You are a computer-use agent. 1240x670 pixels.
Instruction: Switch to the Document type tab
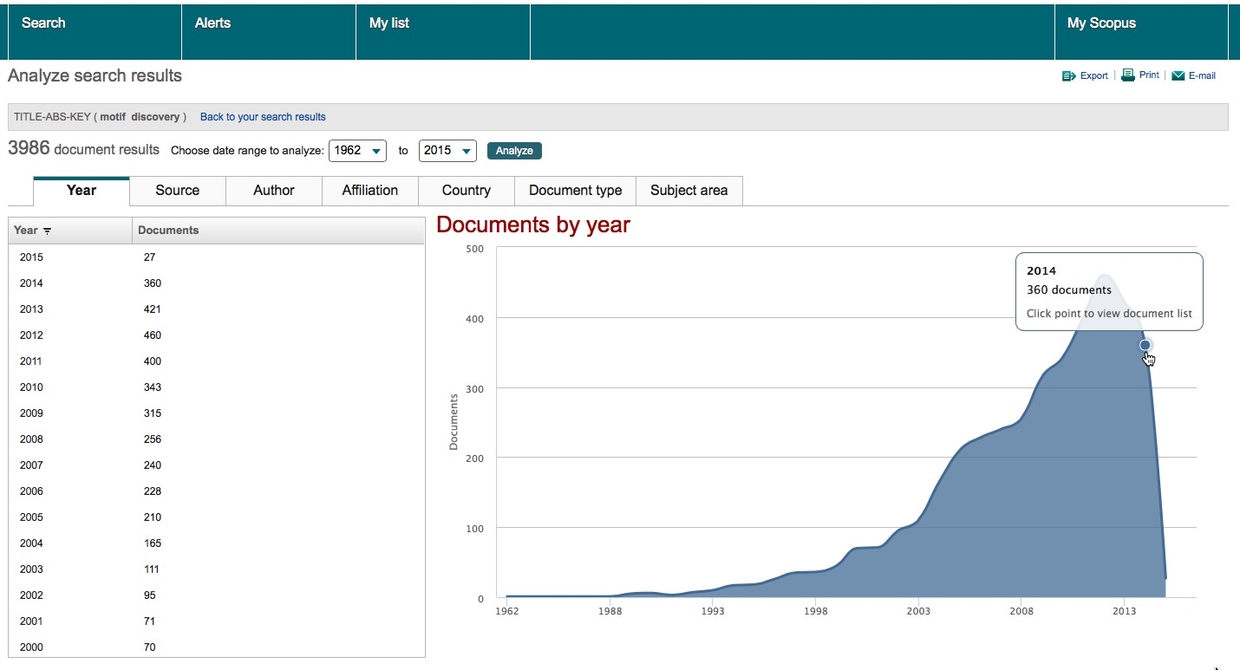click(x=575, y=191)
